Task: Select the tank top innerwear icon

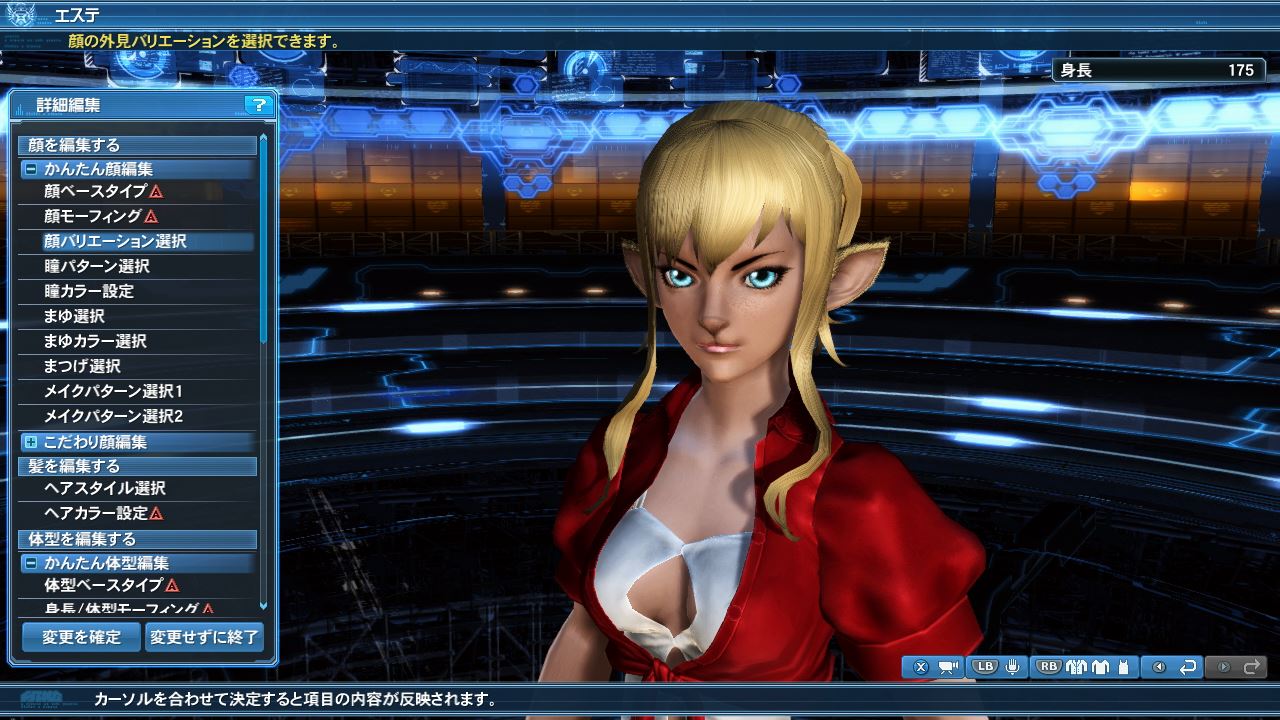Action: click(x=1124, y=667)
